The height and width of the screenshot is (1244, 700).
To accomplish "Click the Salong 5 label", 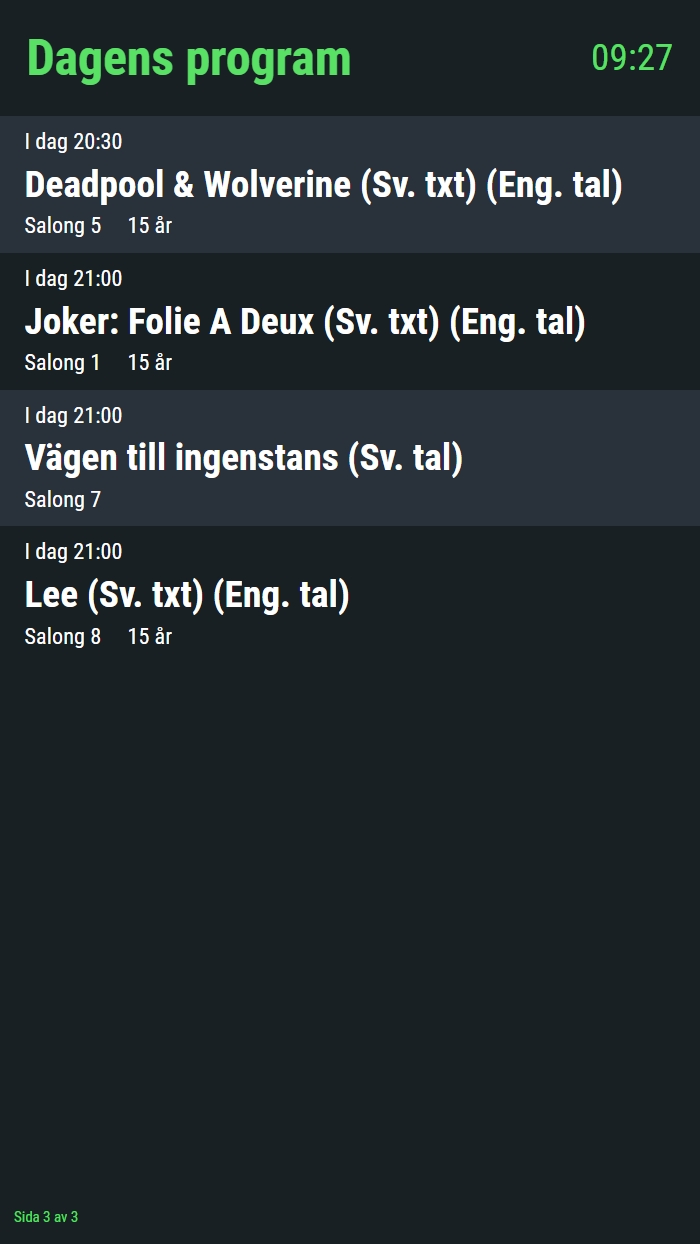I will (63, 226).
